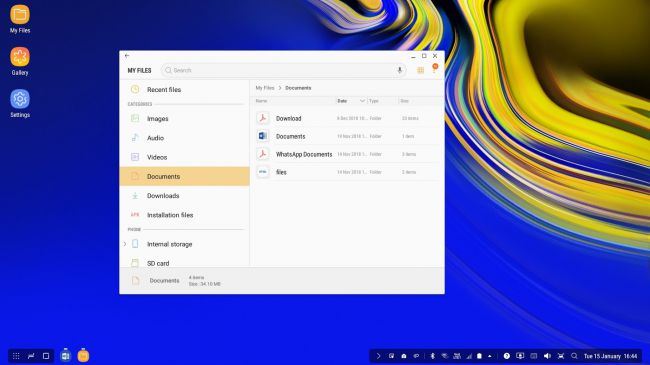650x365 pixels.
Task: Click the Word icon beside Documents row
Action: 262,136
